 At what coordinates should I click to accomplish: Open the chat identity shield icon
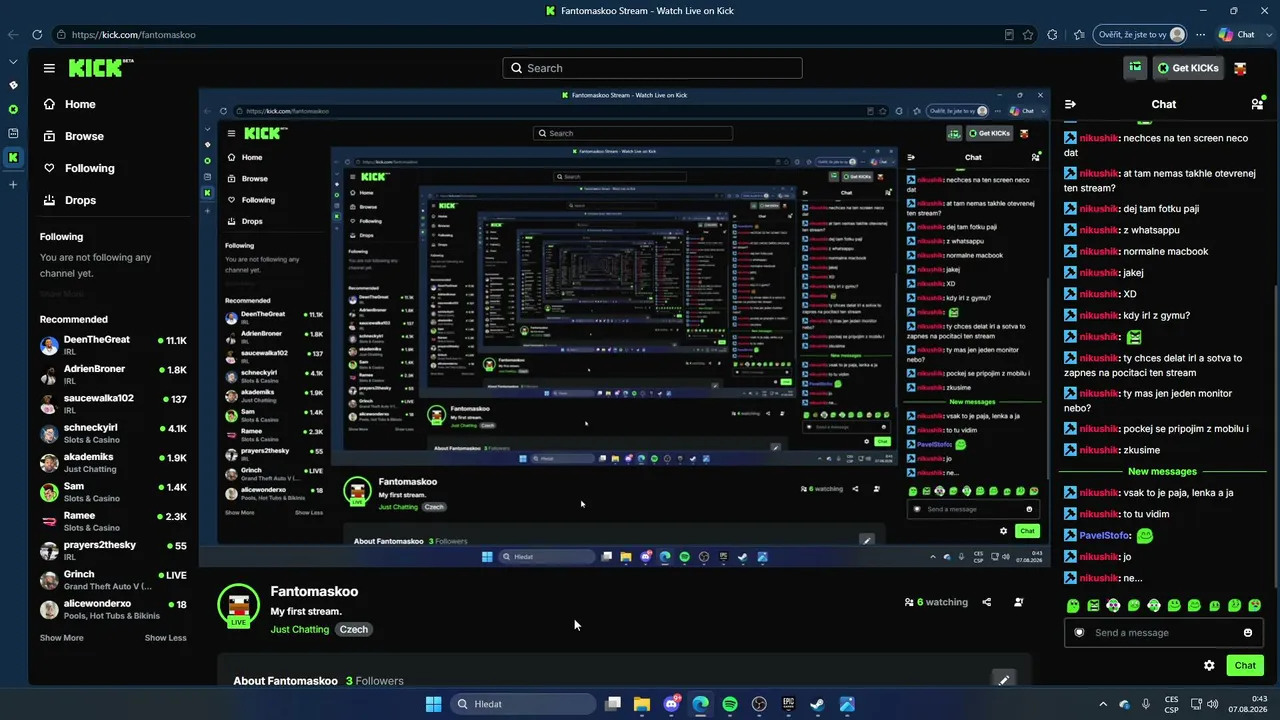click(1079, 632)
